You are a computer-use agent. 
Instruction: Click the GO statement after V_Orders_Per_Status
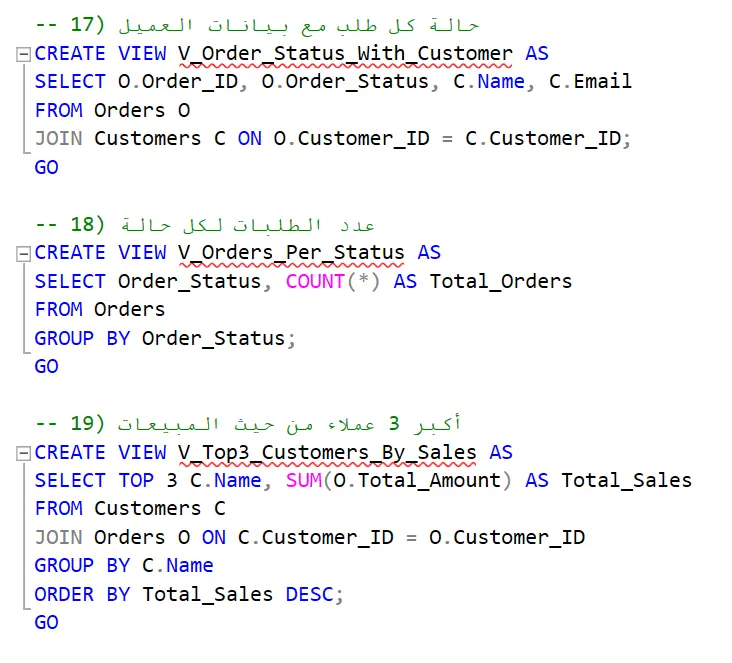[x=47, y=367]
